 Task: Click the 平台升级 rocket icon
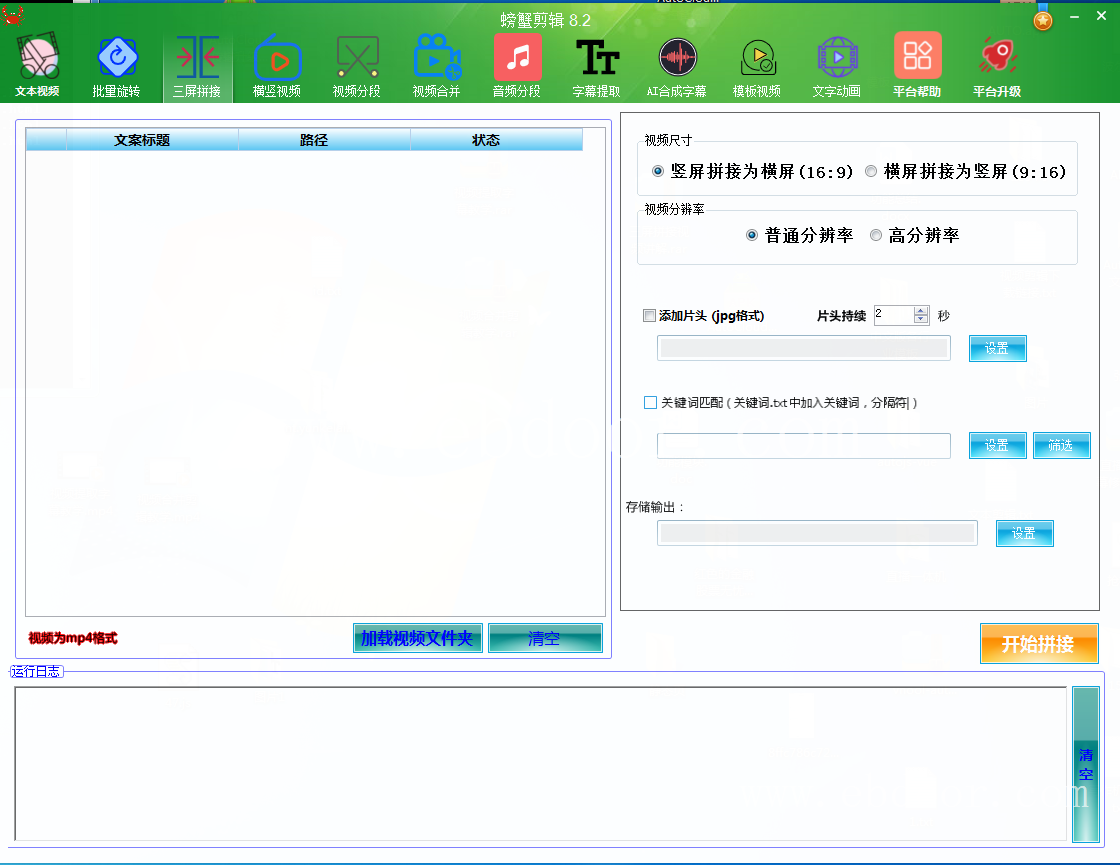click(x=997, y=66)
